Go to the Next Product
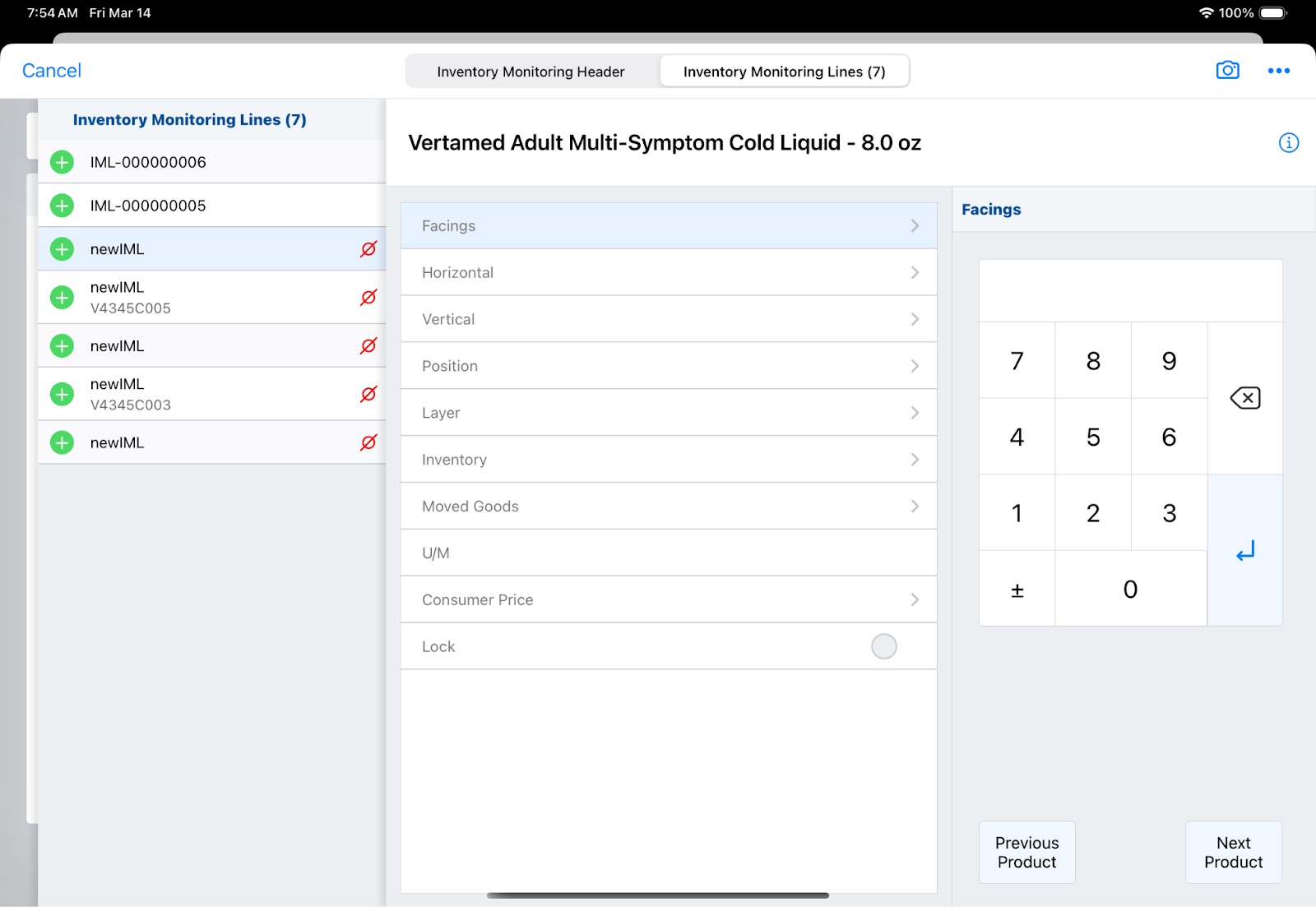Viewport: 1316px width, 907px height. click(x=1233, y=852)
